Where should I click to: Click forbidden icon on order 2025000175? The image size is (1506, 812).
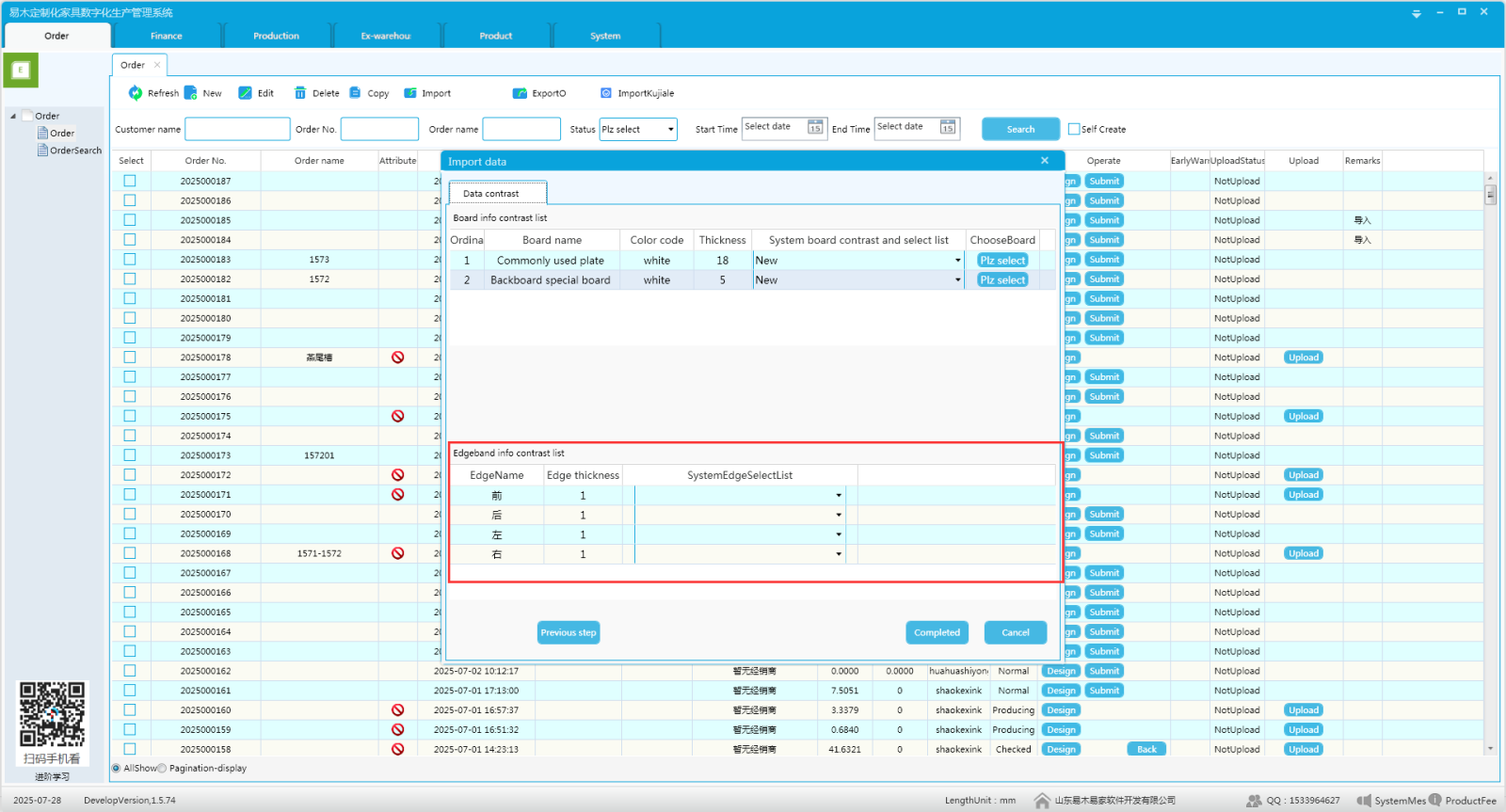pyautogui.click(x=398, y=416)
